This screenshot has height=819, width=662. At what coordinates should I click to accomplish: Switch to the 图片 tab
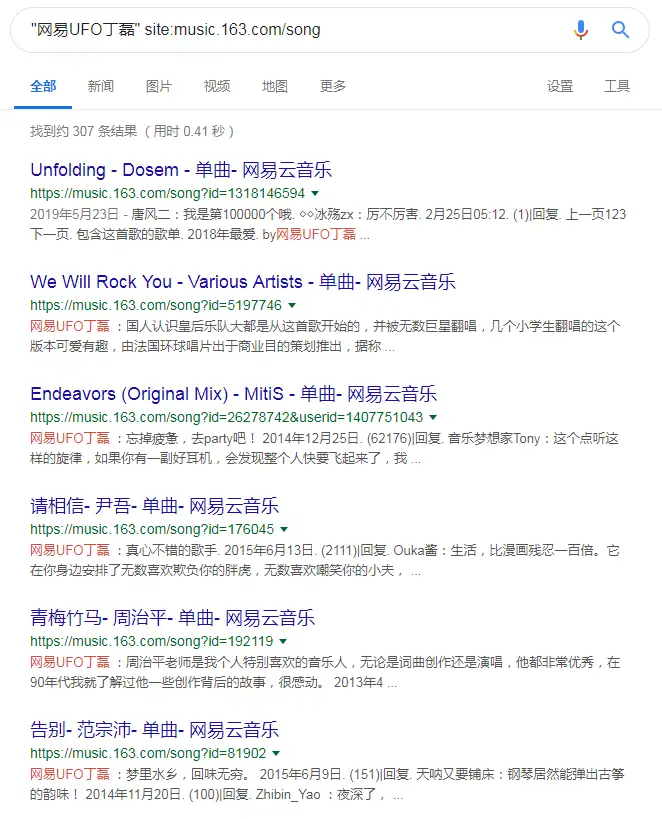tap(159, 86)
